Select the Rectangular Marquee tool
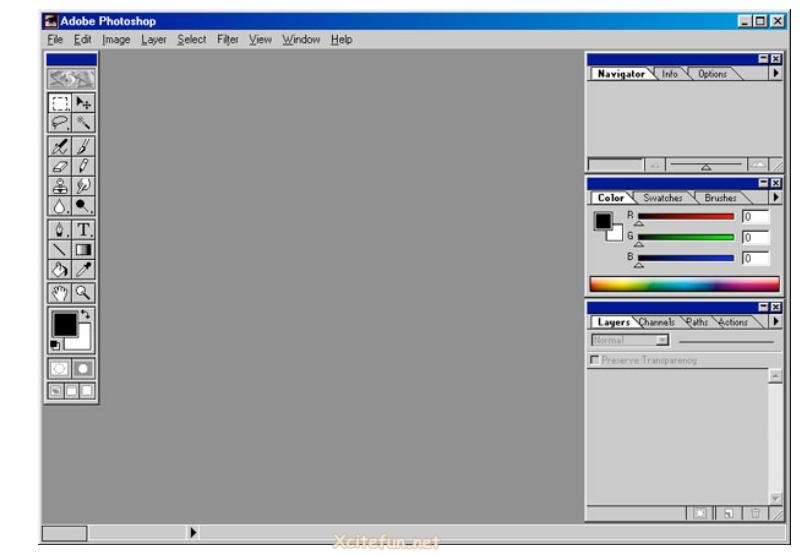This screenshot has width=805, height=555. pyautogui.click(x=60, y=103)
